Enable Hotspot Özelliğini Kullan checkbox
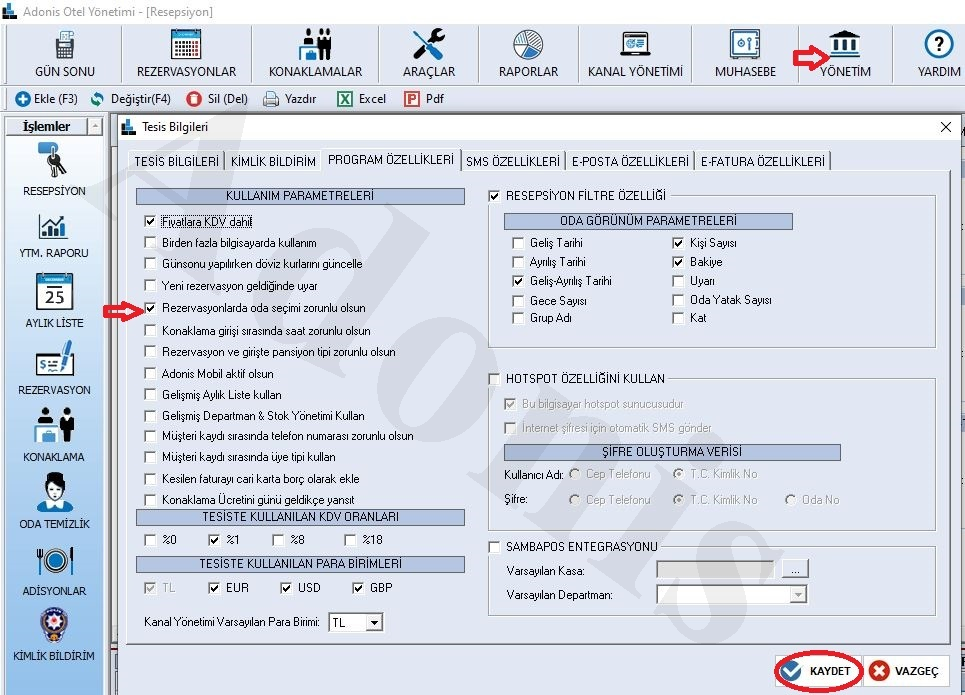 (x=495, y=379)
